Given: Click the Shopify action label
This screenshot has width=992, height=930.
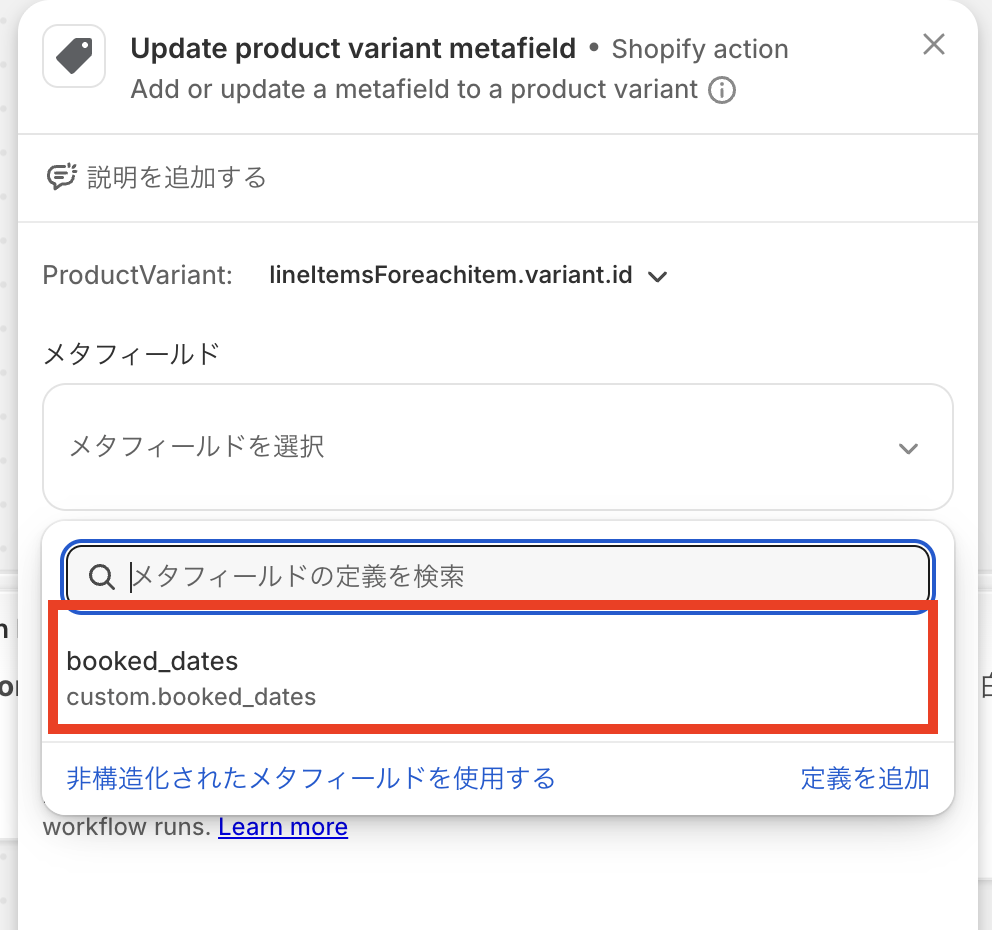Looking at the screenshot, I should click(700, 49).
